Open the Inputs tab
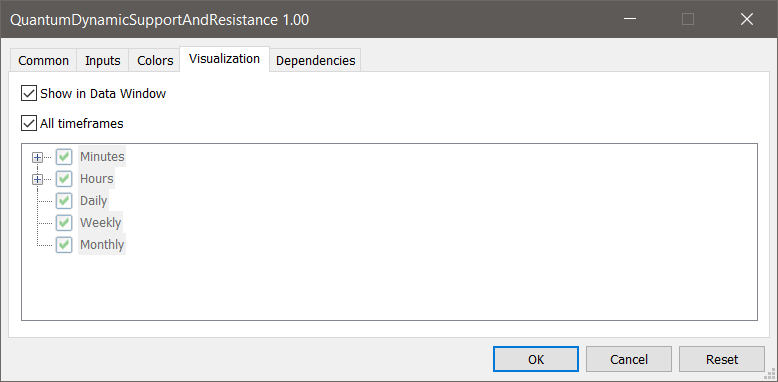This screenshot has width=778, height=382. click(103, 61)
